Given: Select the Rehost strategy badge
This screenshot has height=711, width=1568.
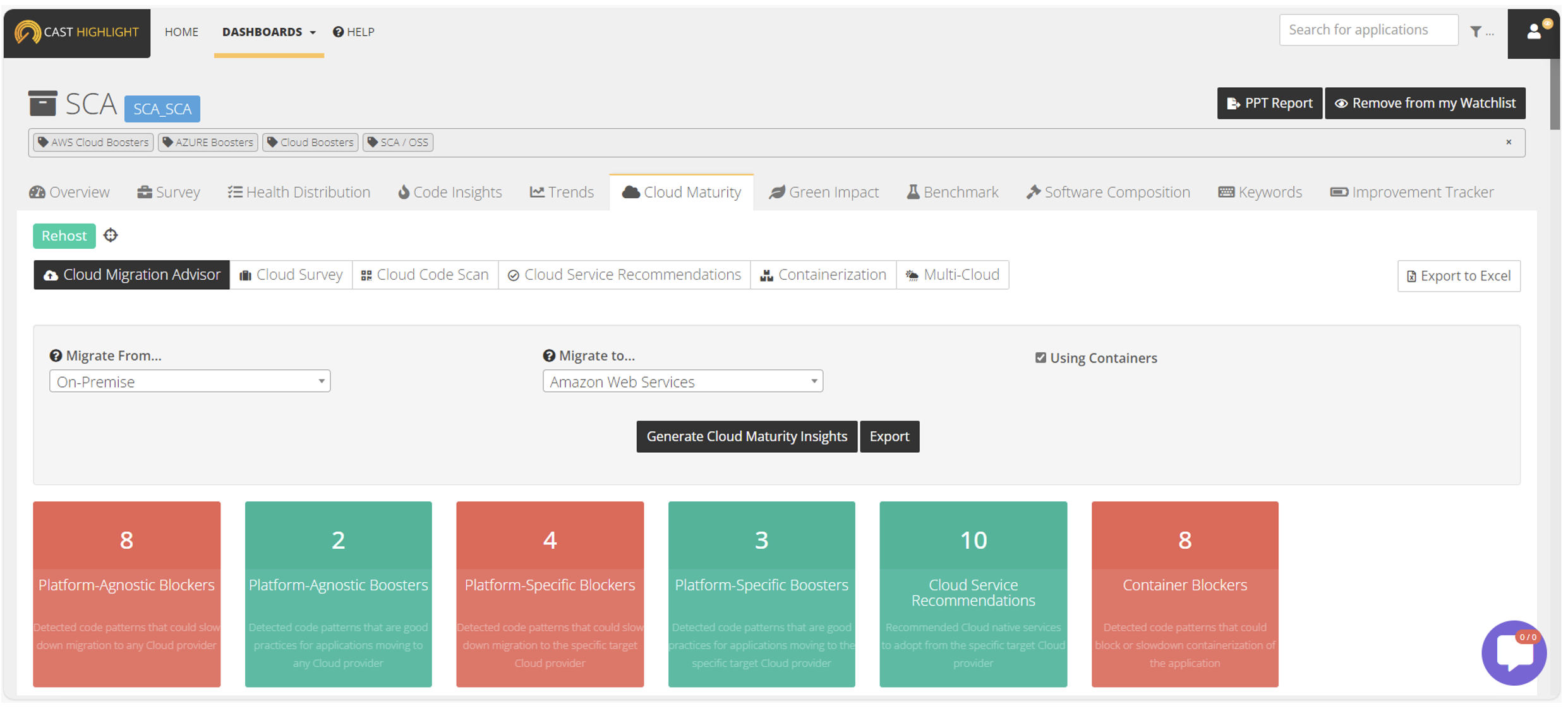Looking at the screenshot, I should [x=64, y=236].
